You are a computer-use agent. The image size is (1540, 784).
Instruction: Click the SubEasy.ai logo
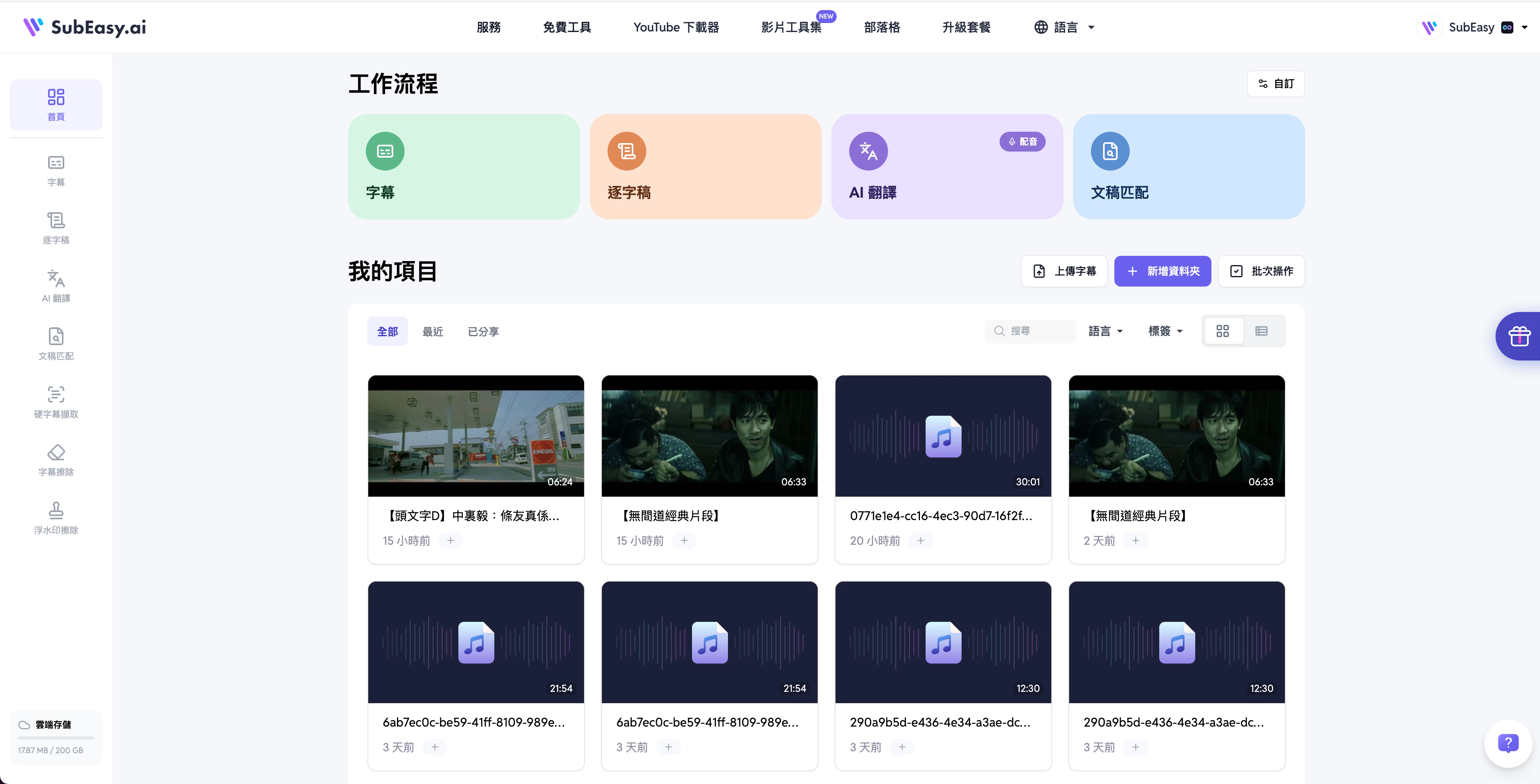85,27
